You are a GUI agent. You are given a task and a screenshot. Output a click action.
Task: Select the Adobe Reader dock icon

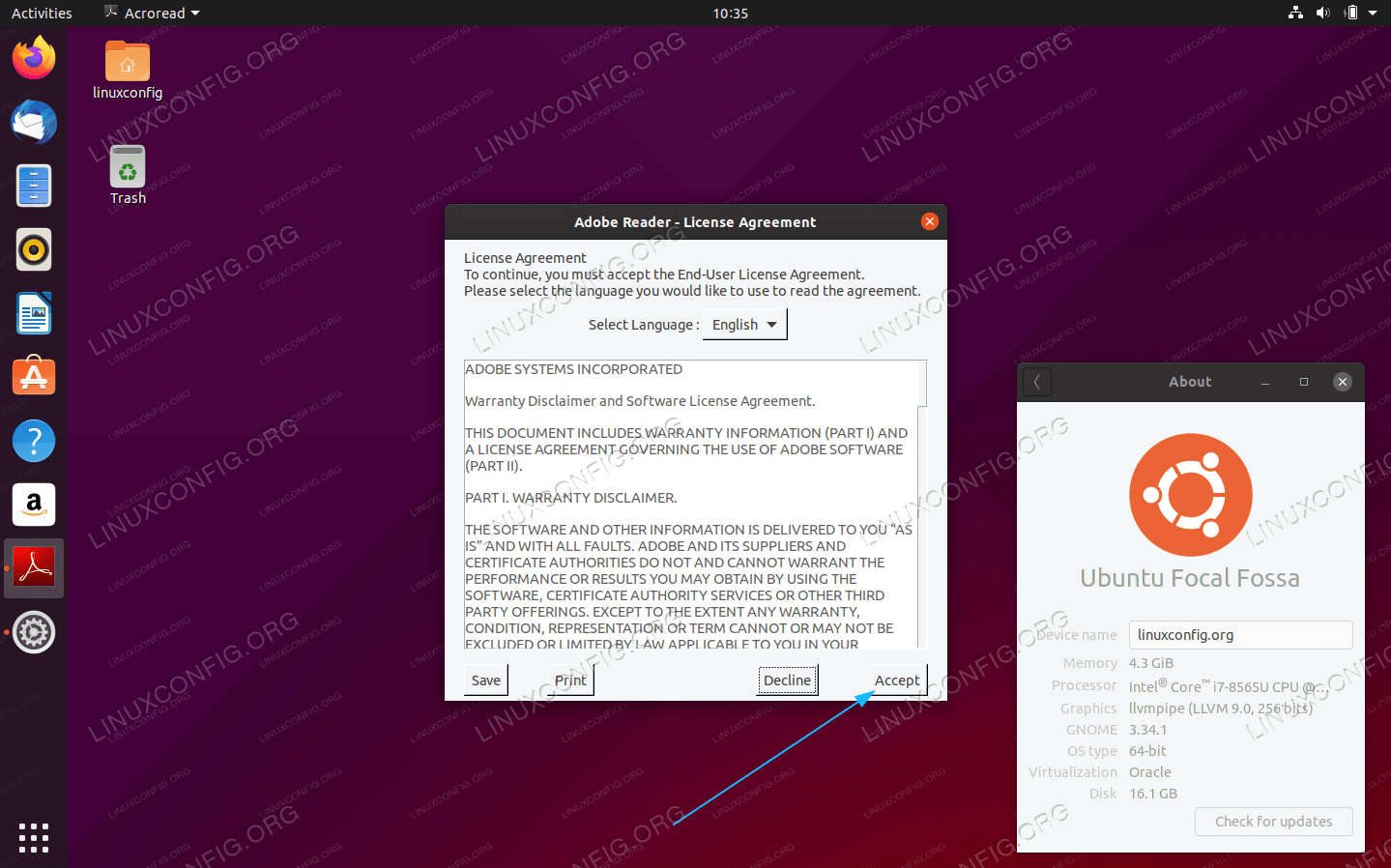coord(35,568)
